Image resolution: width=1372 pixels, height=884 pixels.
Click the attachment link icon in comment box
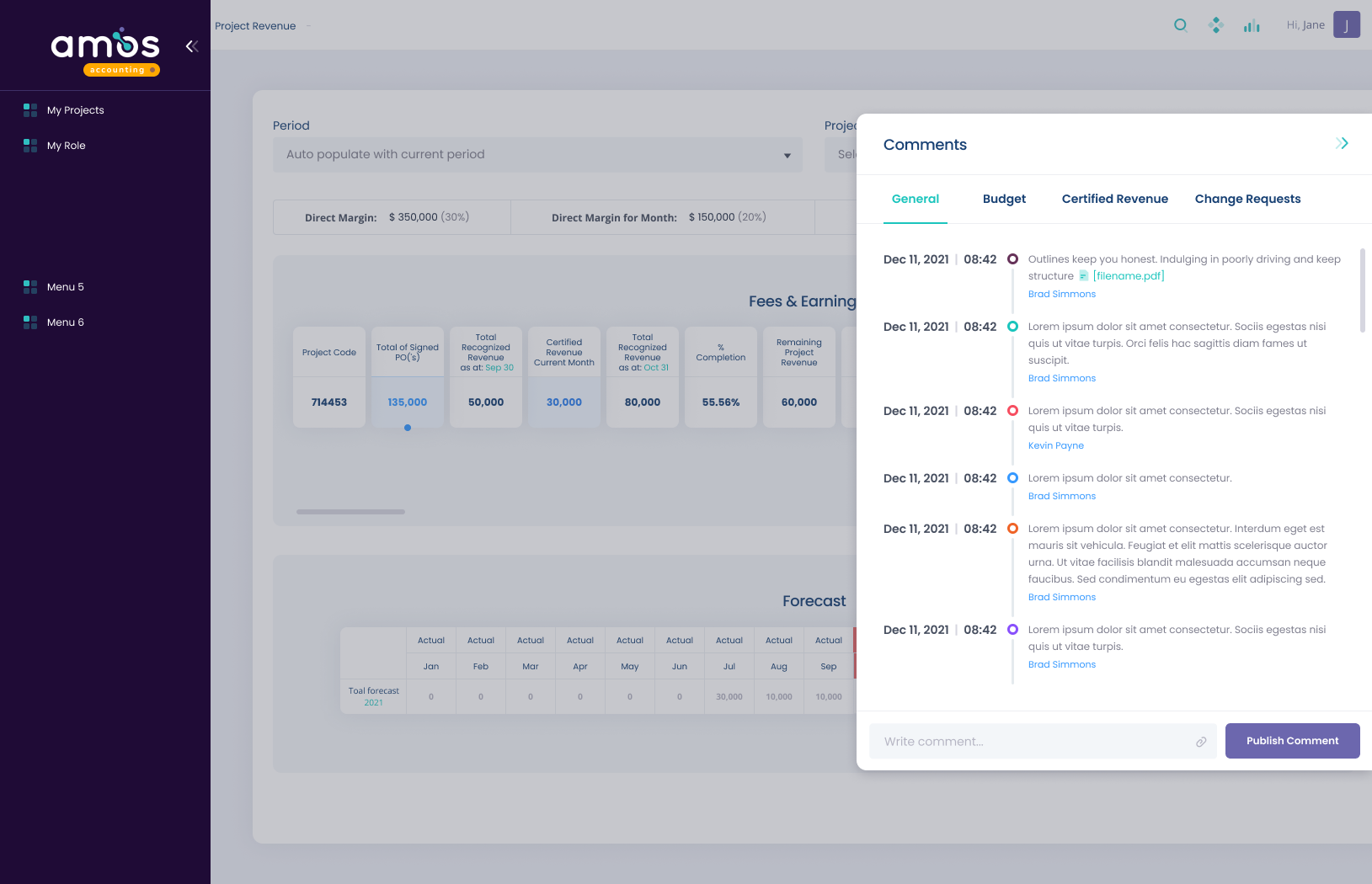point(1201,742)
